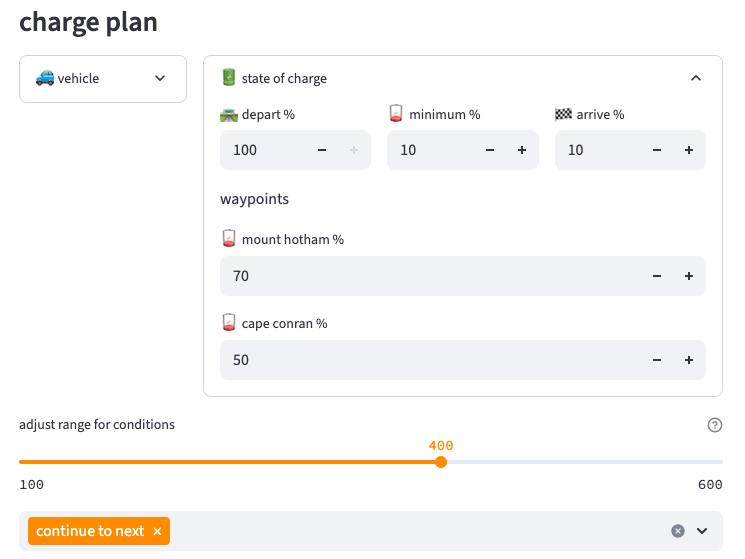Decrease mount hotham % with minus
745x559 pixels.
[657, 276]
